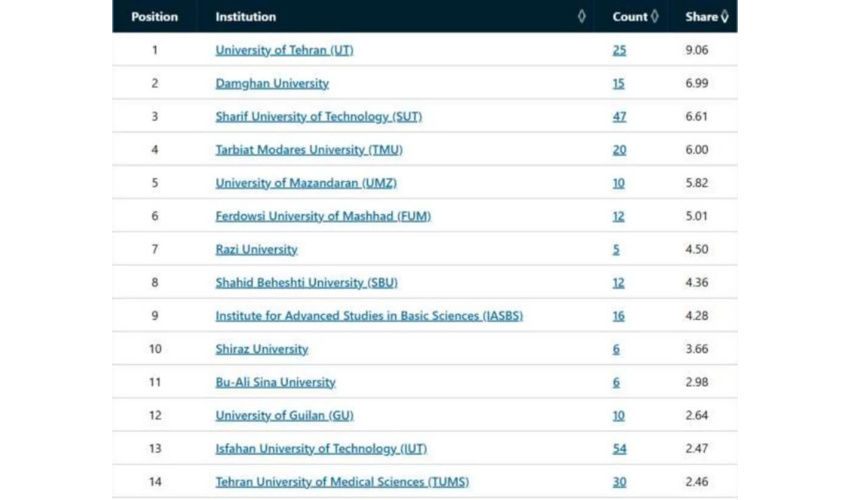Open Sharif University of Technology (SUT) link

pos(319,116)
